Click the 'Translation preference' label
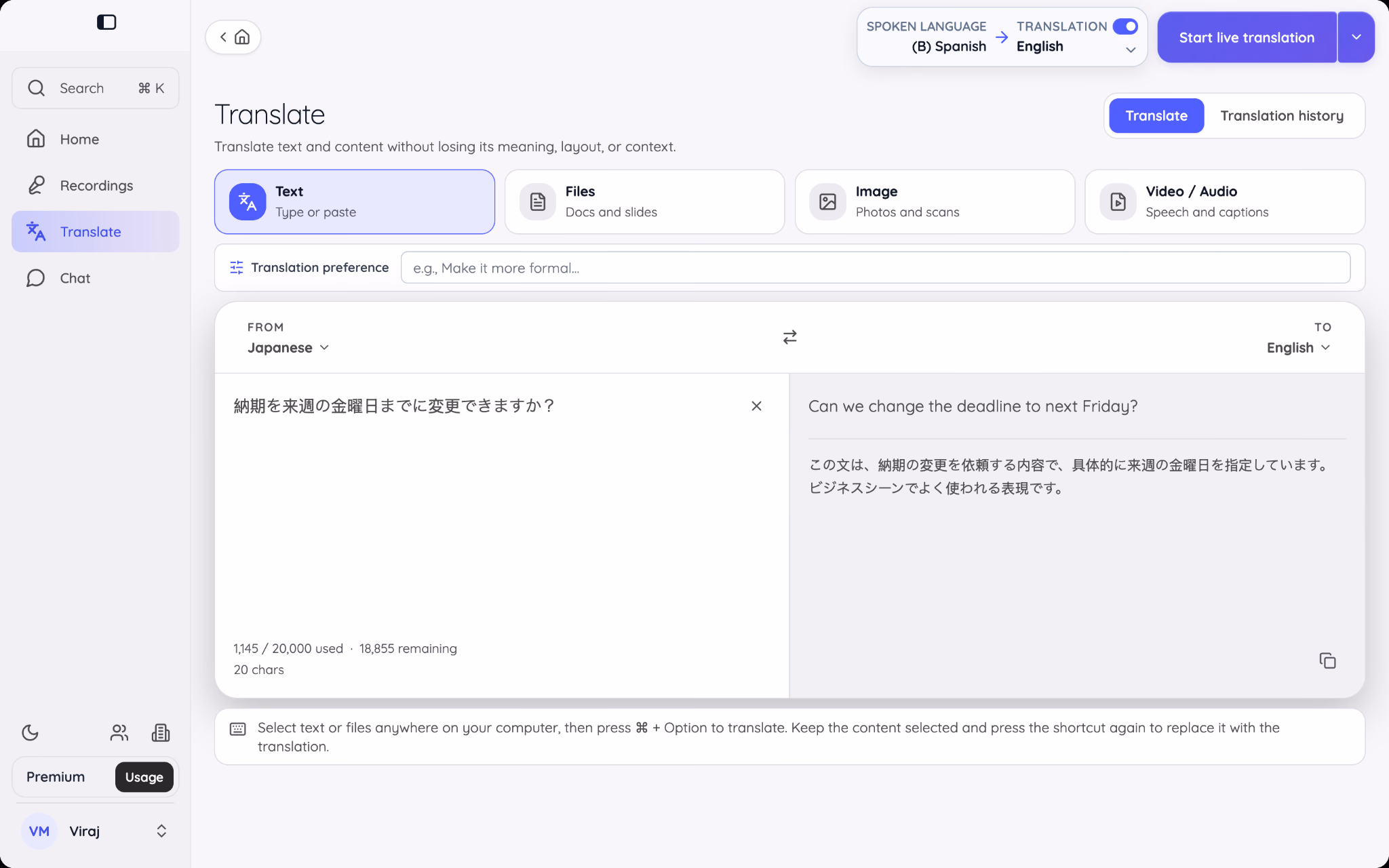This screenshot has height=868, width=1389. 319,268
